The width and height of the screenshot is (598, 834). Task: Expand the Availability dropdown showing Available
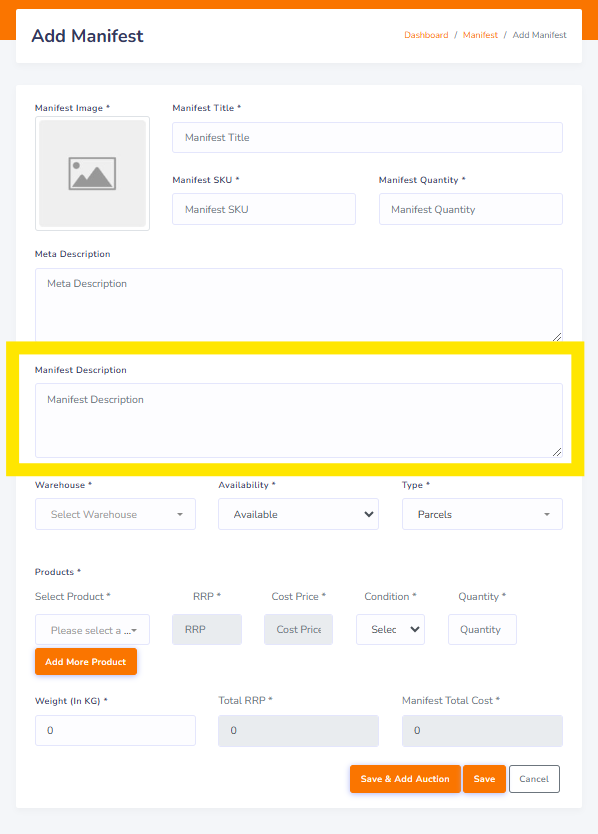point(298,514)
